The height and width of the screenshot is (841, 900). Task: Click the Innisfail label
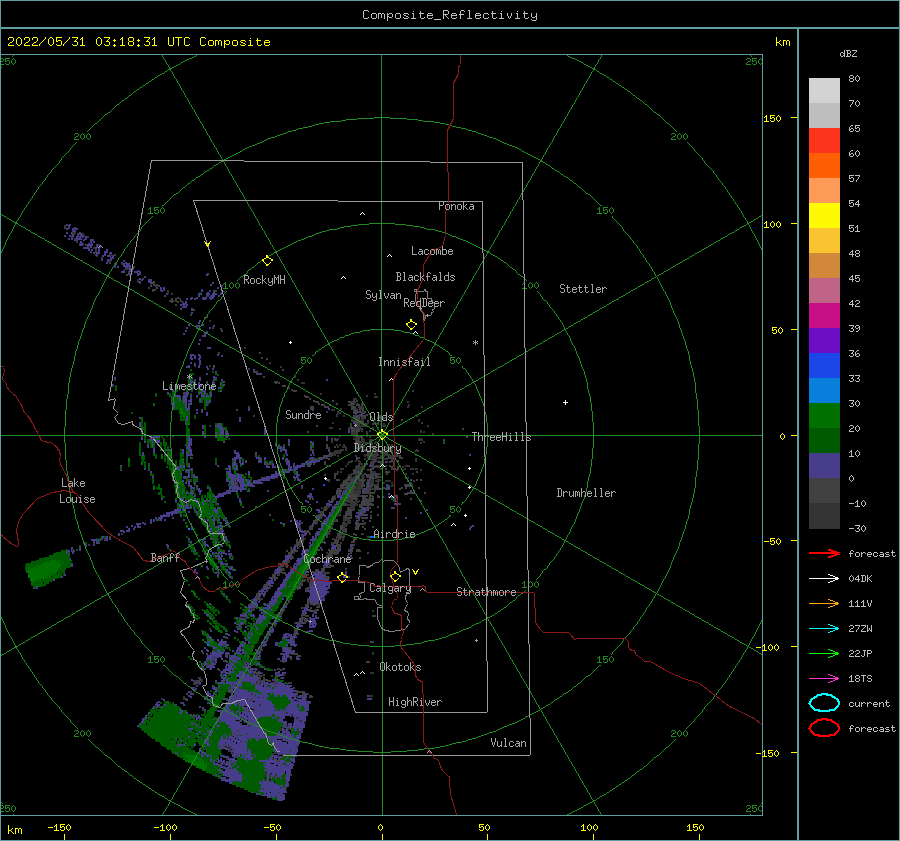tap(404, 362)
